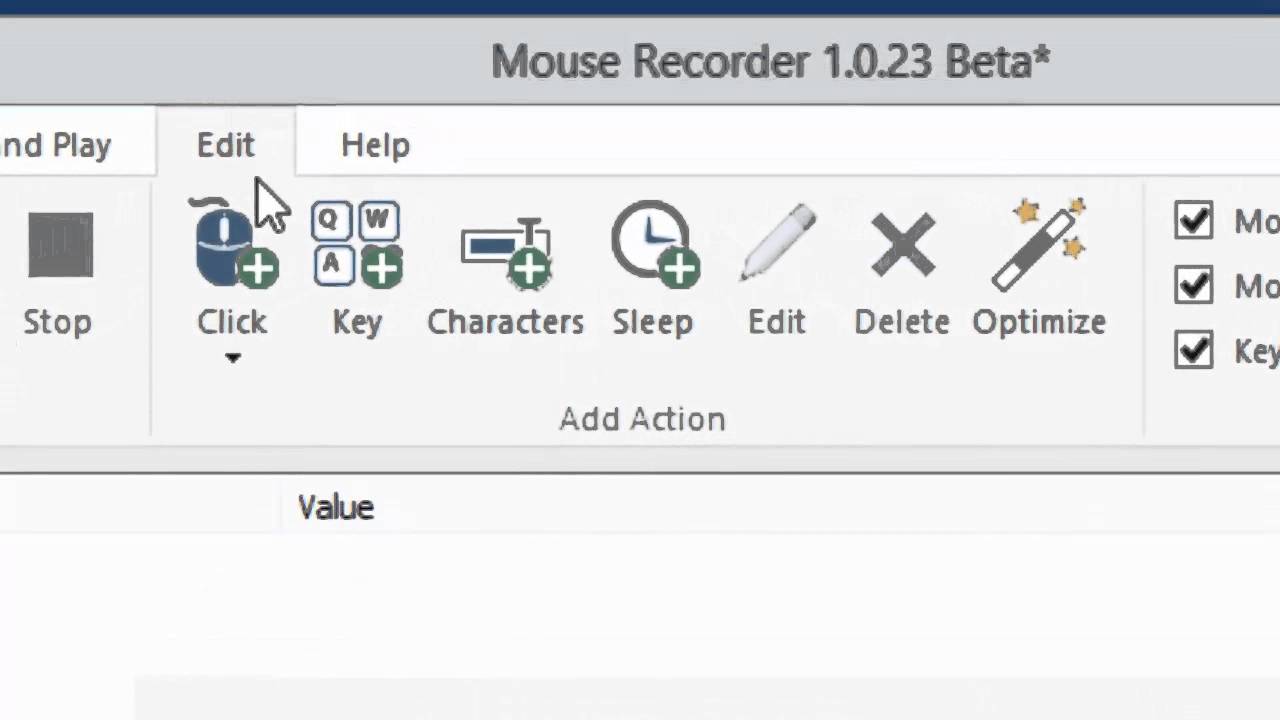Uncheck the middle checkbox in the options column

point(1194,286)
